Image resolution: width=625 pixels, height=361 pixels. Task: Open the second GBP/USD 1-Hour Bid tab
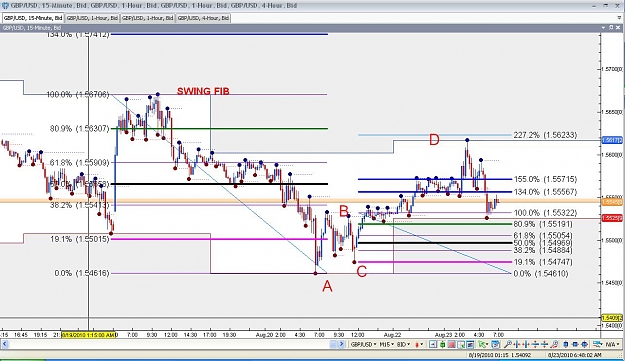(148, 18)
